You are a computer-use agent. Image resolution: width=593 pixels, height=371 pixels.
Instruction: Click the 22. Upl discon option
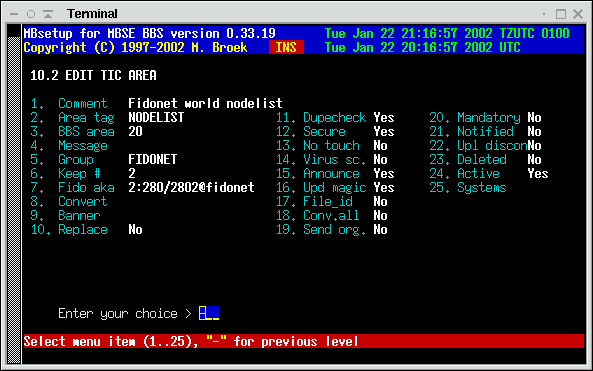click(x=478, y=145)
